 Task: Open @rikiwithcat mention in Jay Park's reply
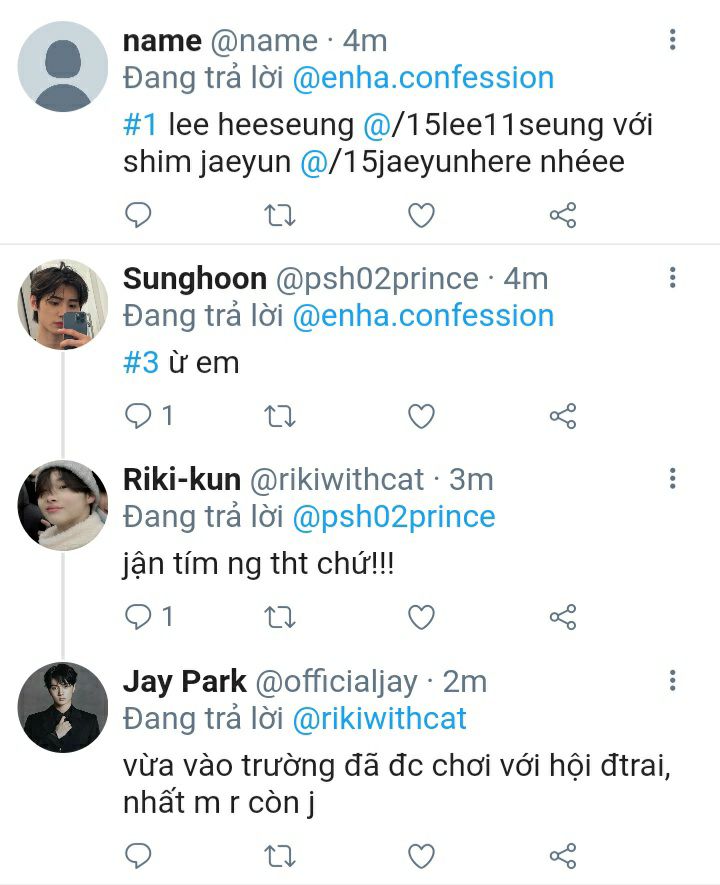coord(379,718)
